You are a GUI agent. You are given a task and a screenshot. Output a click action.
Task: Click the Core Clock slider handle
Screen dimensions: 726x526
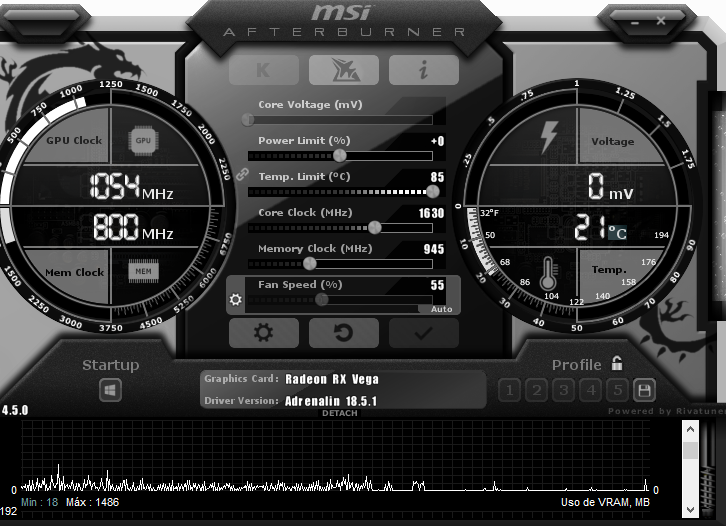[375, 227]
